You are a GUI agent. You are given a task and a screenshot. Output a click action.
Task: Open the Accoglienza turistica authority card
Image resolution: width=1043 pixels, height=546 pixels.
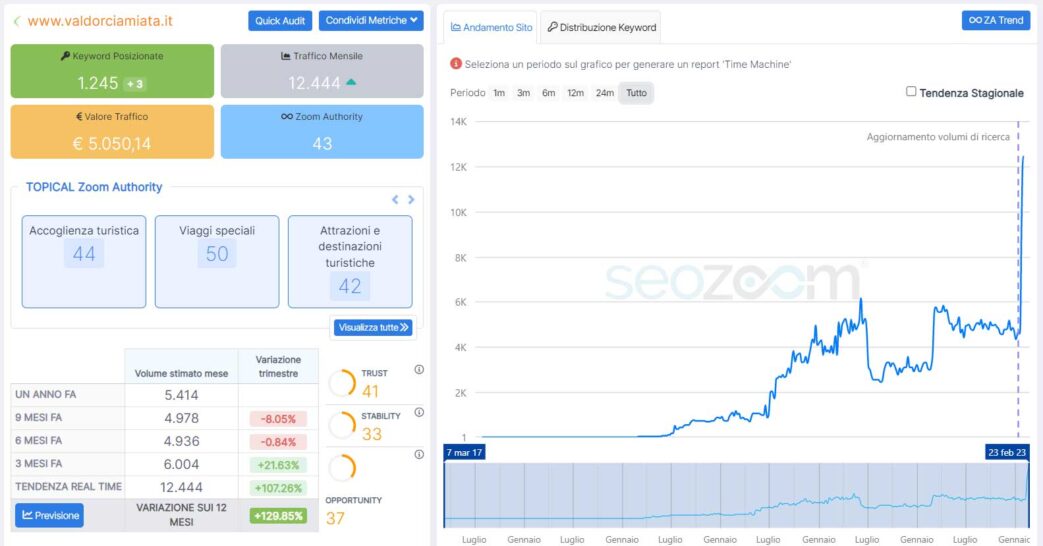point(84,261)
